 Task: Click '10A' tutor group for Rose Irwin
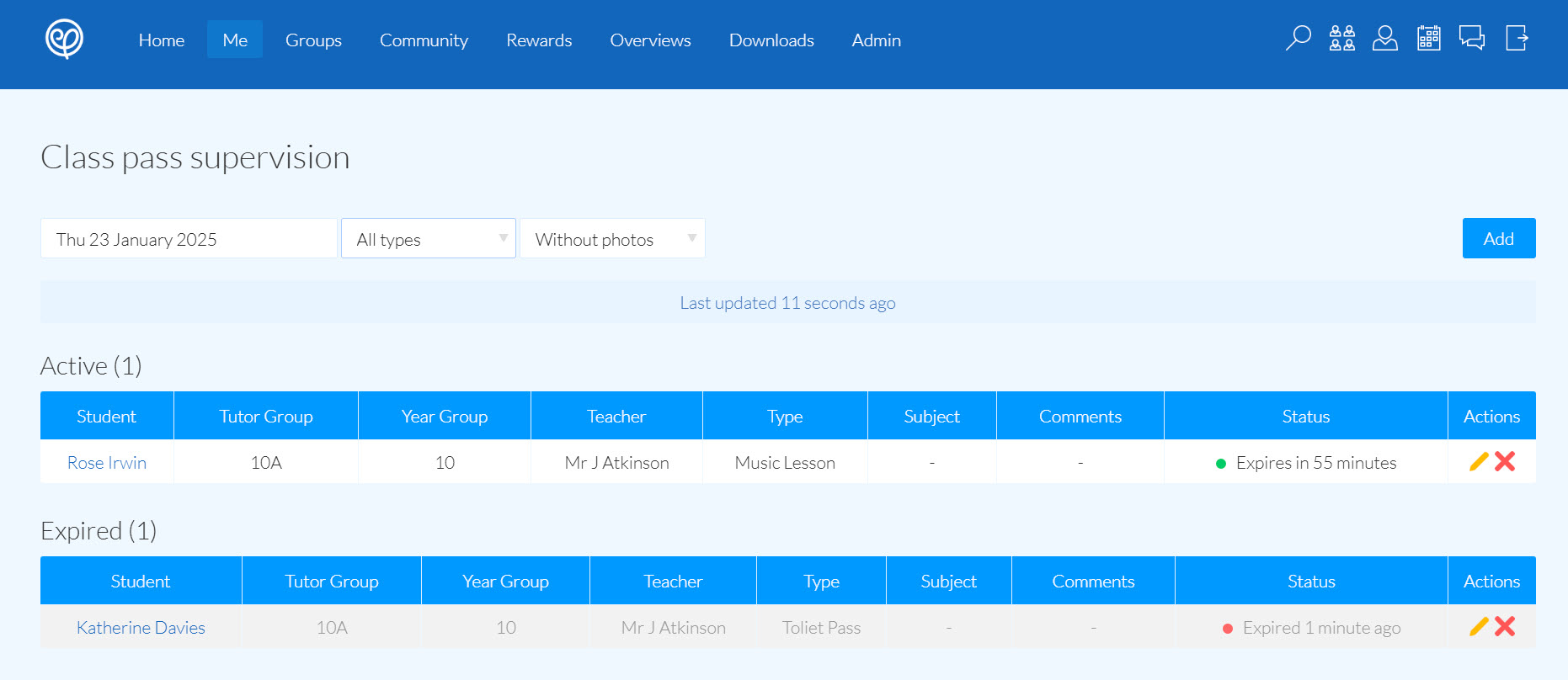[x=266, y=463]
